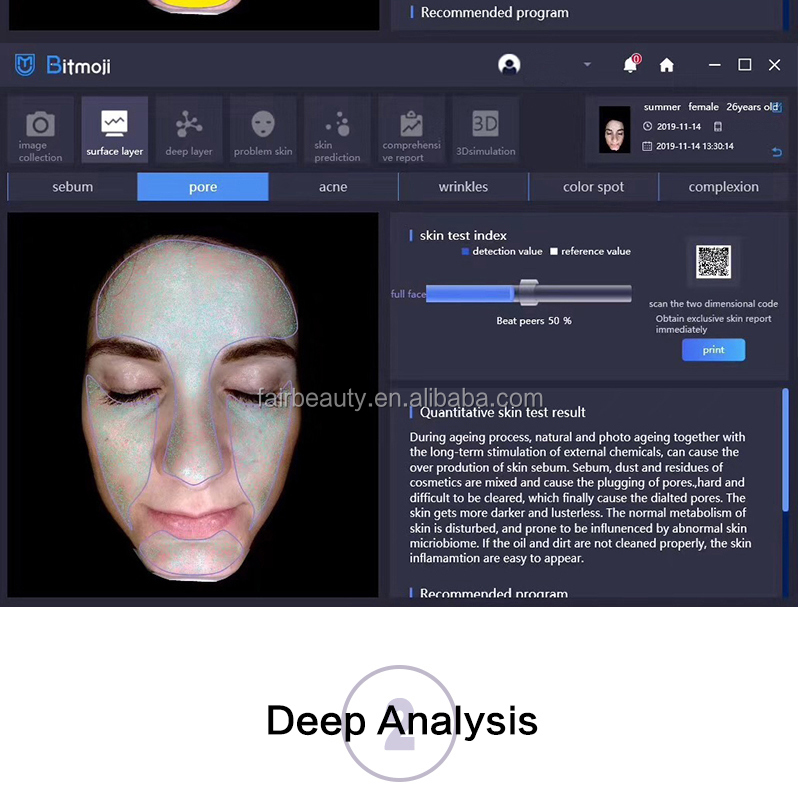Open the surface layer analysis mode
Viewport: 800px width, 800px height.
click(x=114, y=130)
